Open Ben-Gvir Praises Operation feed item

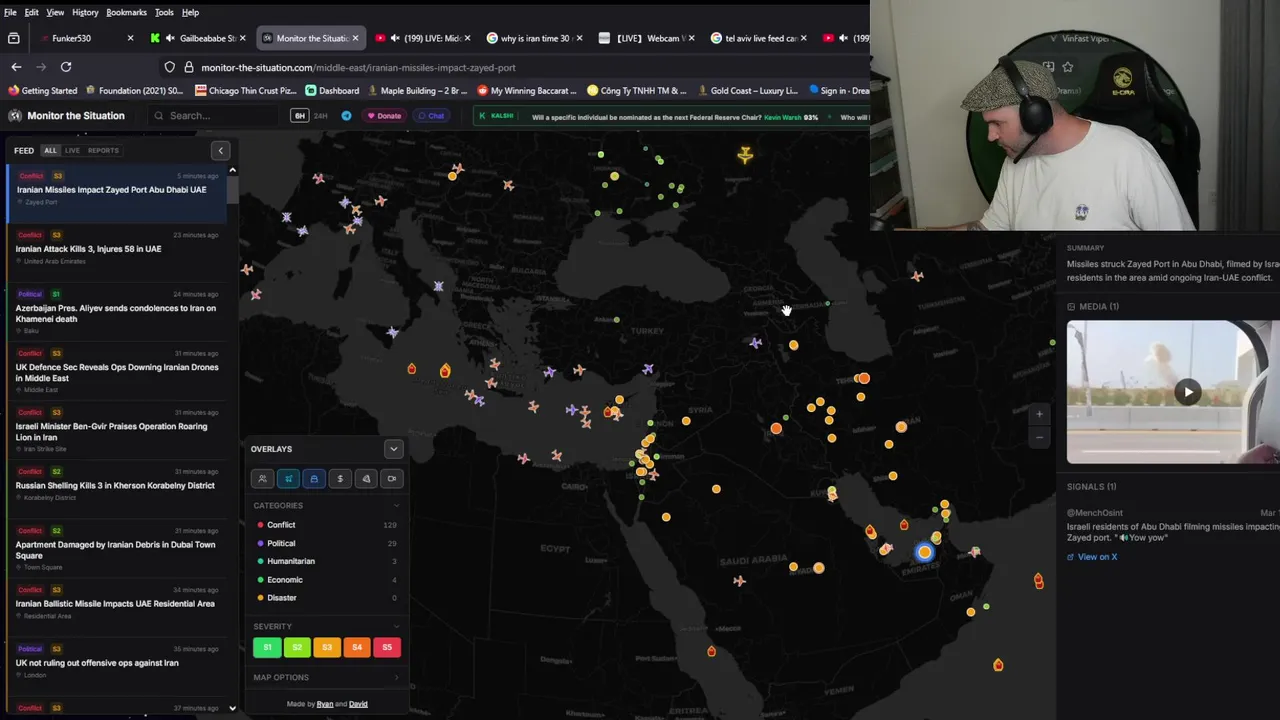[116, 431]
